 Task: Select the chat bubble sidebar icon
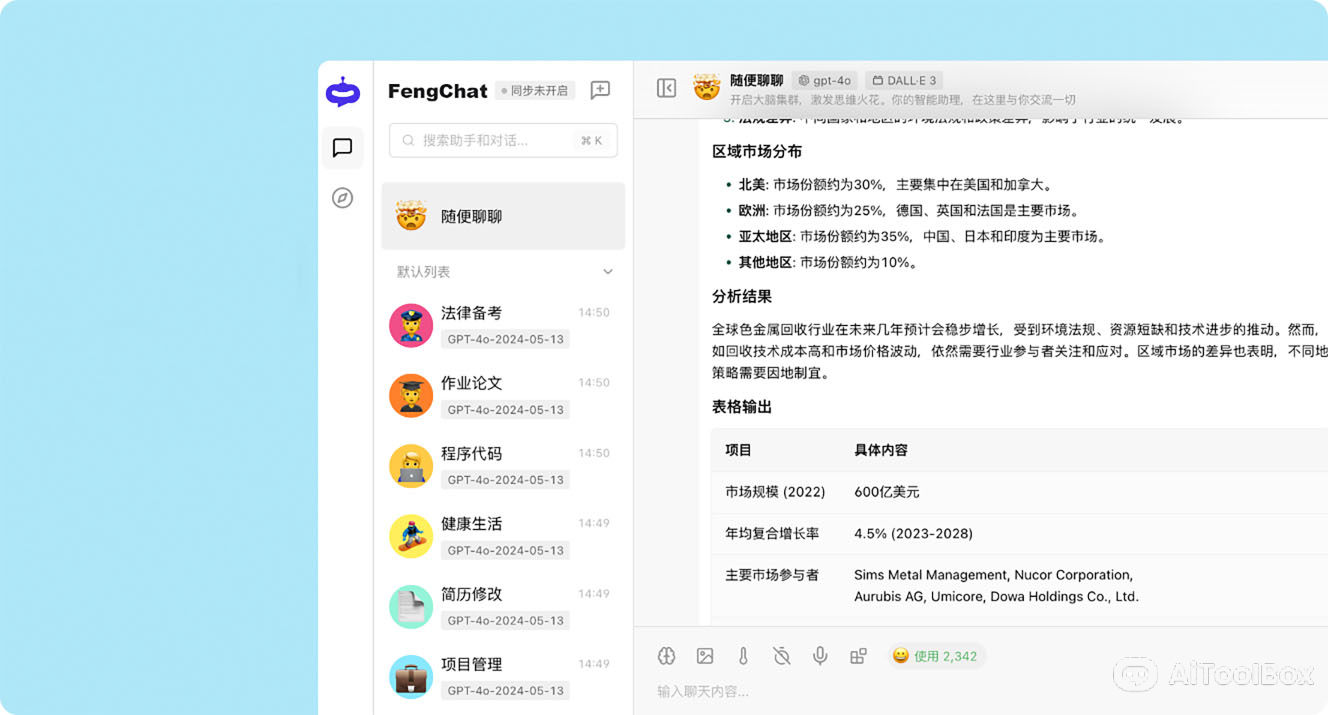tap(343, 148)
